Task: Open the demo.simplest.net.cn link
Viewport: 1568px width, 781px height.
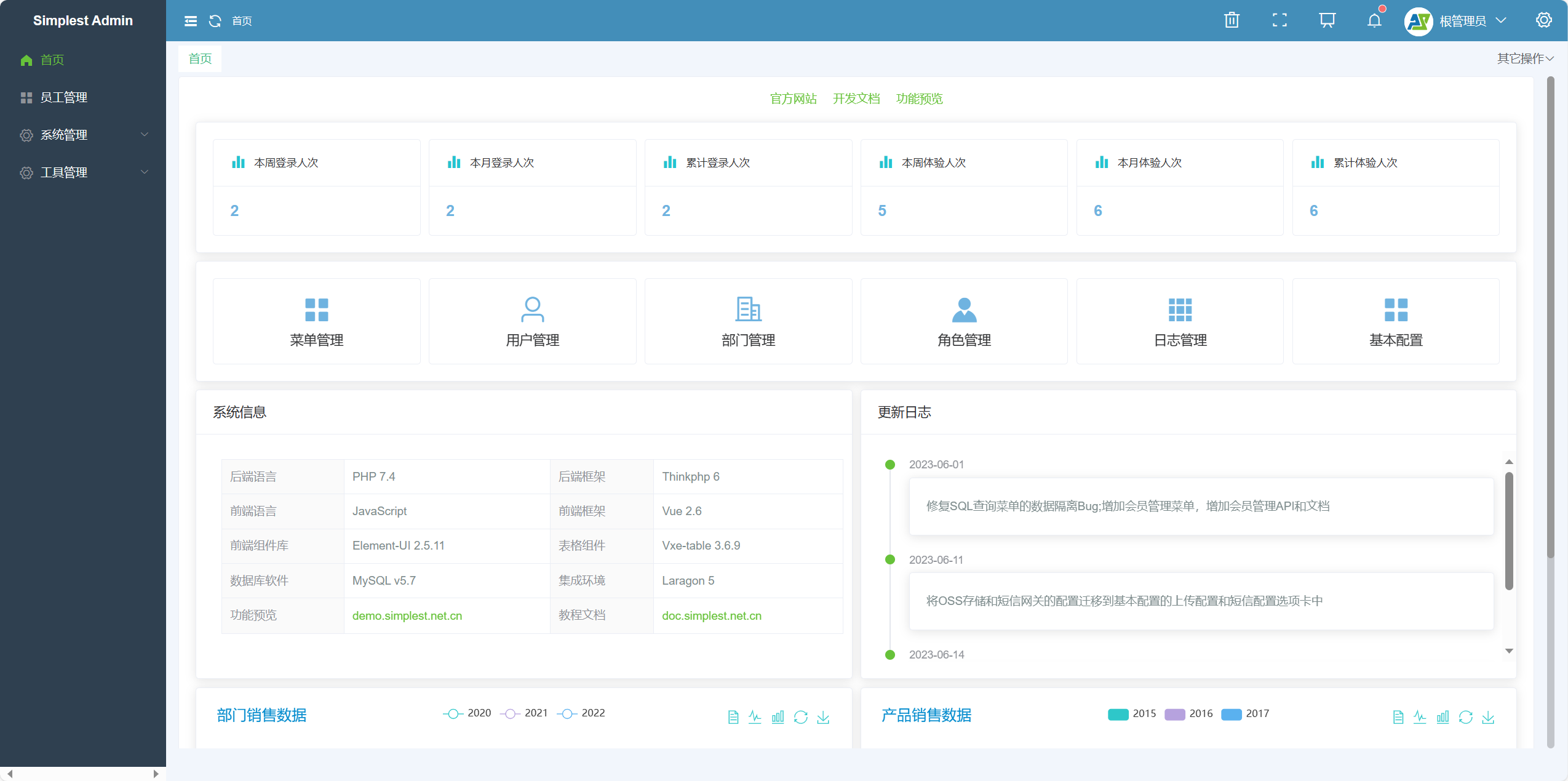Action: tap(407, 615)
